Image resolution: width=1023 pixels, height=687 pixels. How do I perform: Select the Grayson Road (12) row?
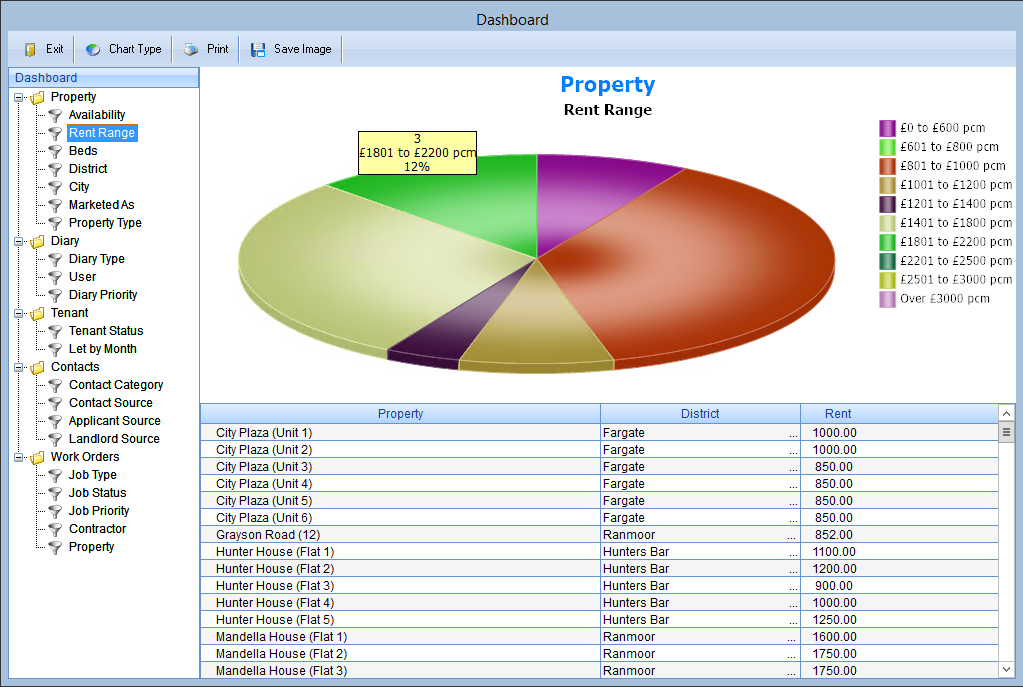click(x=599, y=535)
